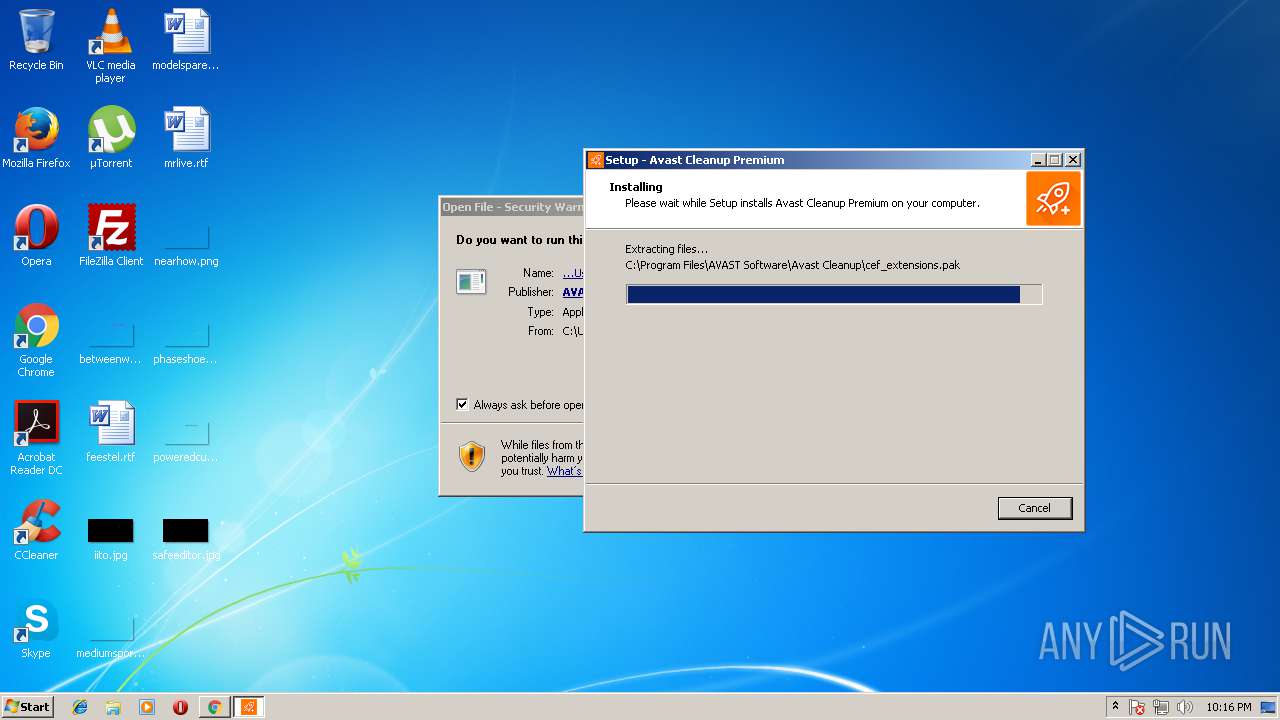Image resolution: width=1280 pixels, height=720 pixels.
Task: Close the Avast setup window
Action: (x=1072, y=160)
